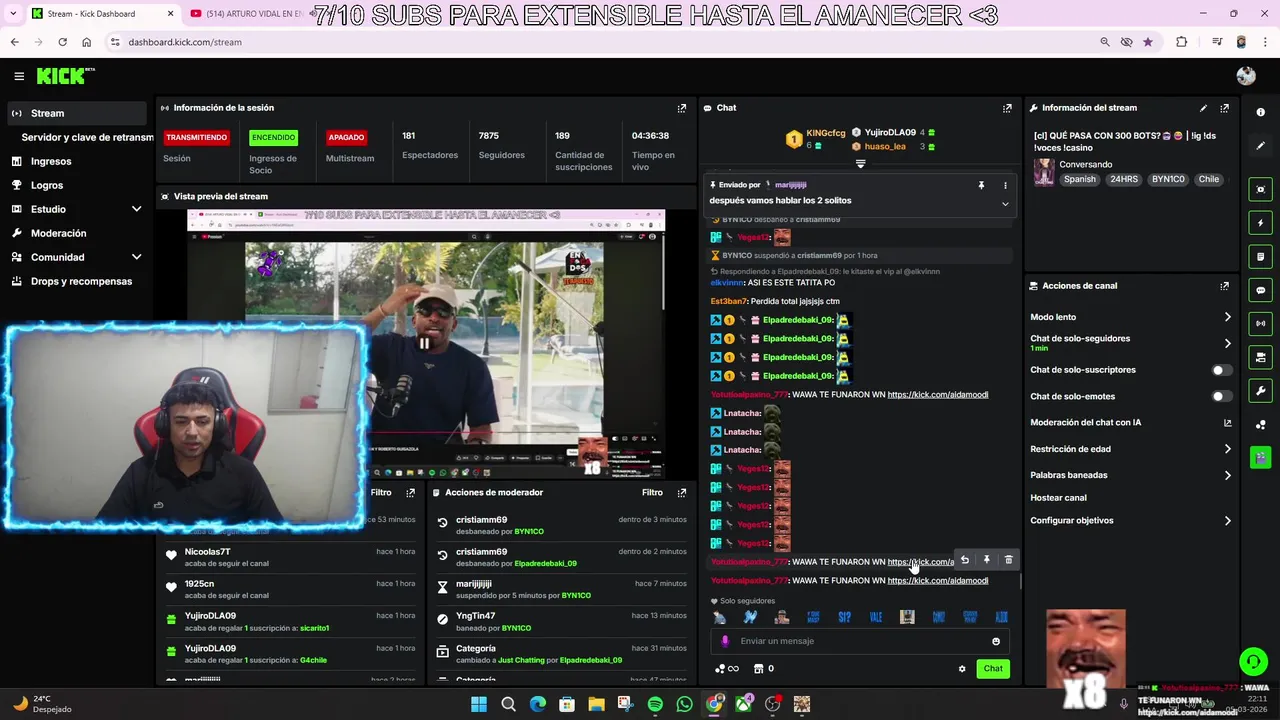Expand Configurar objetivos
Image resolution: width=1280 pixels, height=720 pixels.
[1228, 521]
